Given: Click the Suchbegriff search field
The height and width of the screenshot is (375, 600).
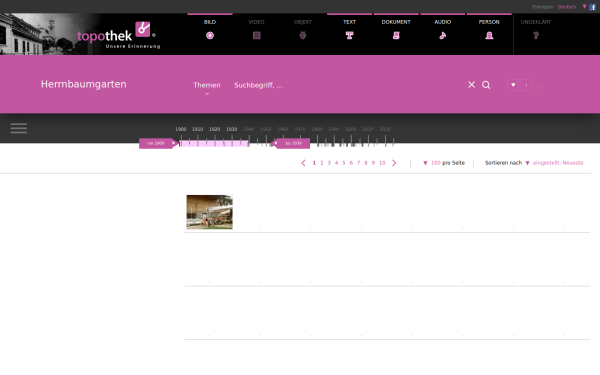Looking at the screenshot, I should tap(344, 85).
